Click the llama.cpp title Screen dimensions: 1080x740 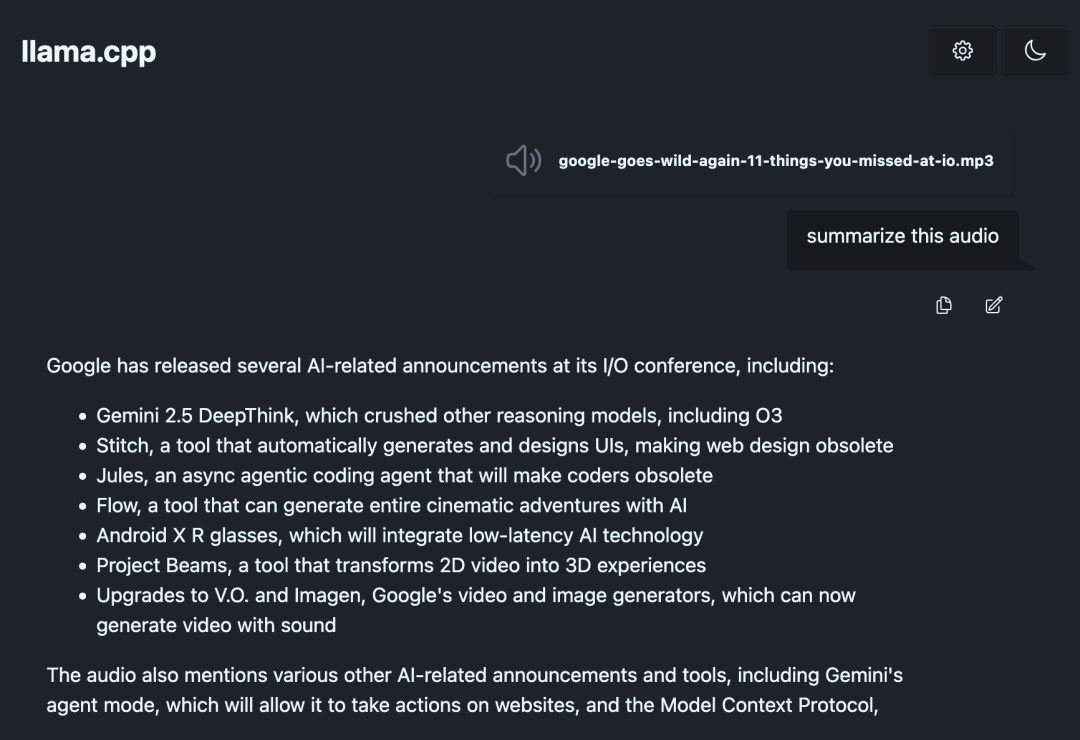(89, 52)
